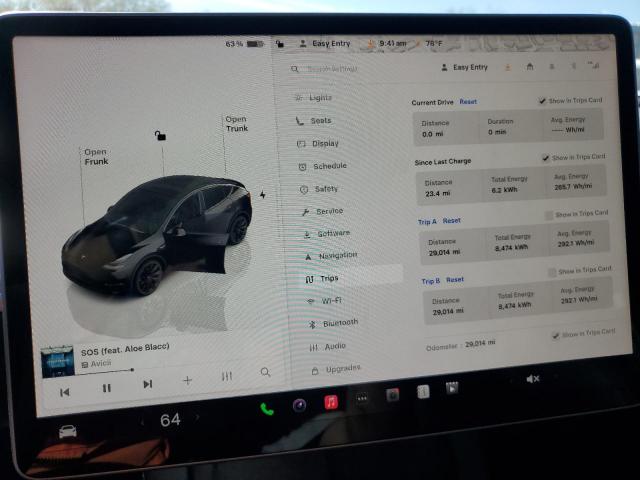Open the Lights settings icon
The image size is (640, 480).
pyautogui.click(x=299, y=98)
